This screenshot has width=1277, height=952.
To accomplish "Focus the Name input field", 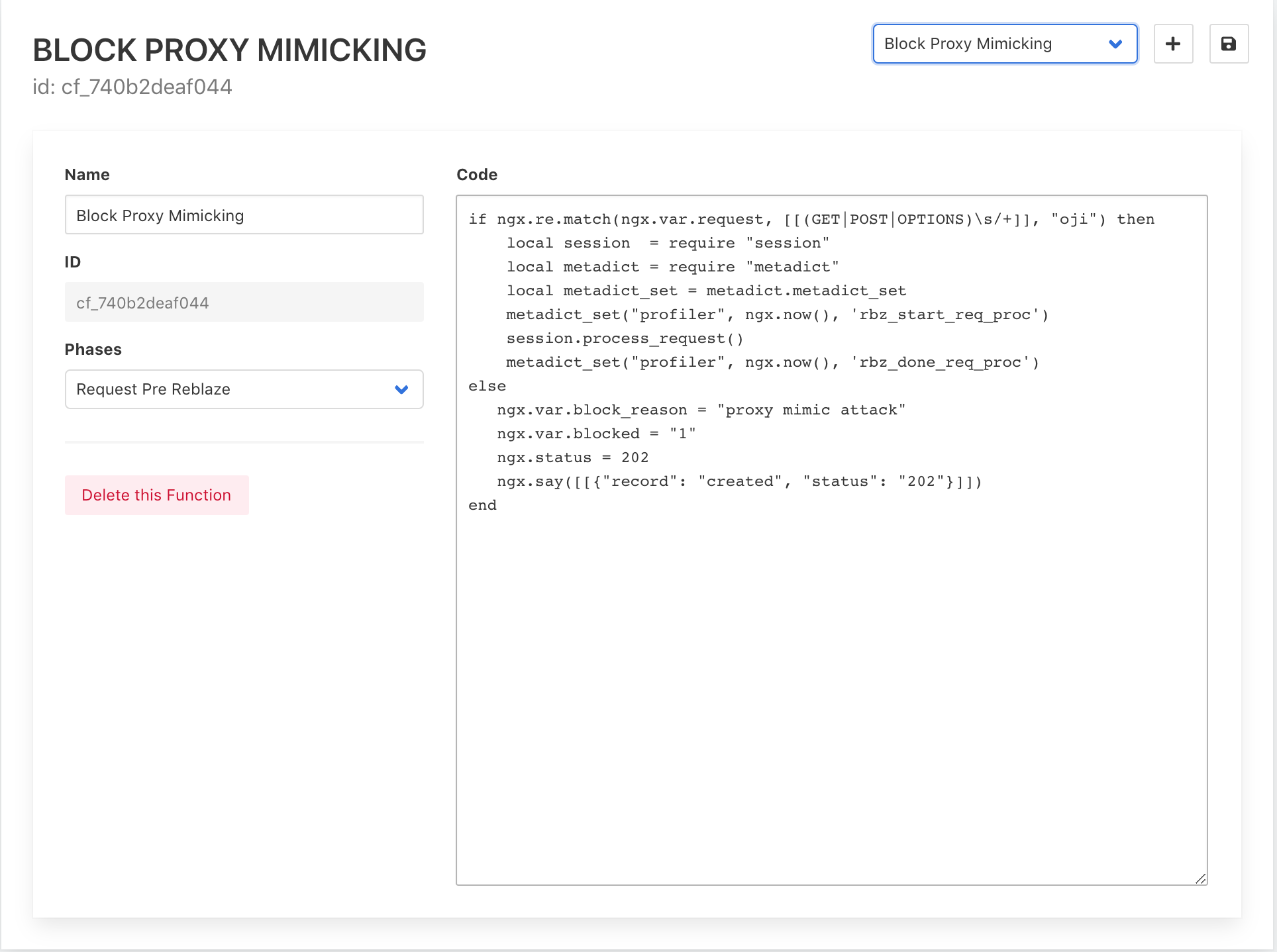I will pos(244,215).
